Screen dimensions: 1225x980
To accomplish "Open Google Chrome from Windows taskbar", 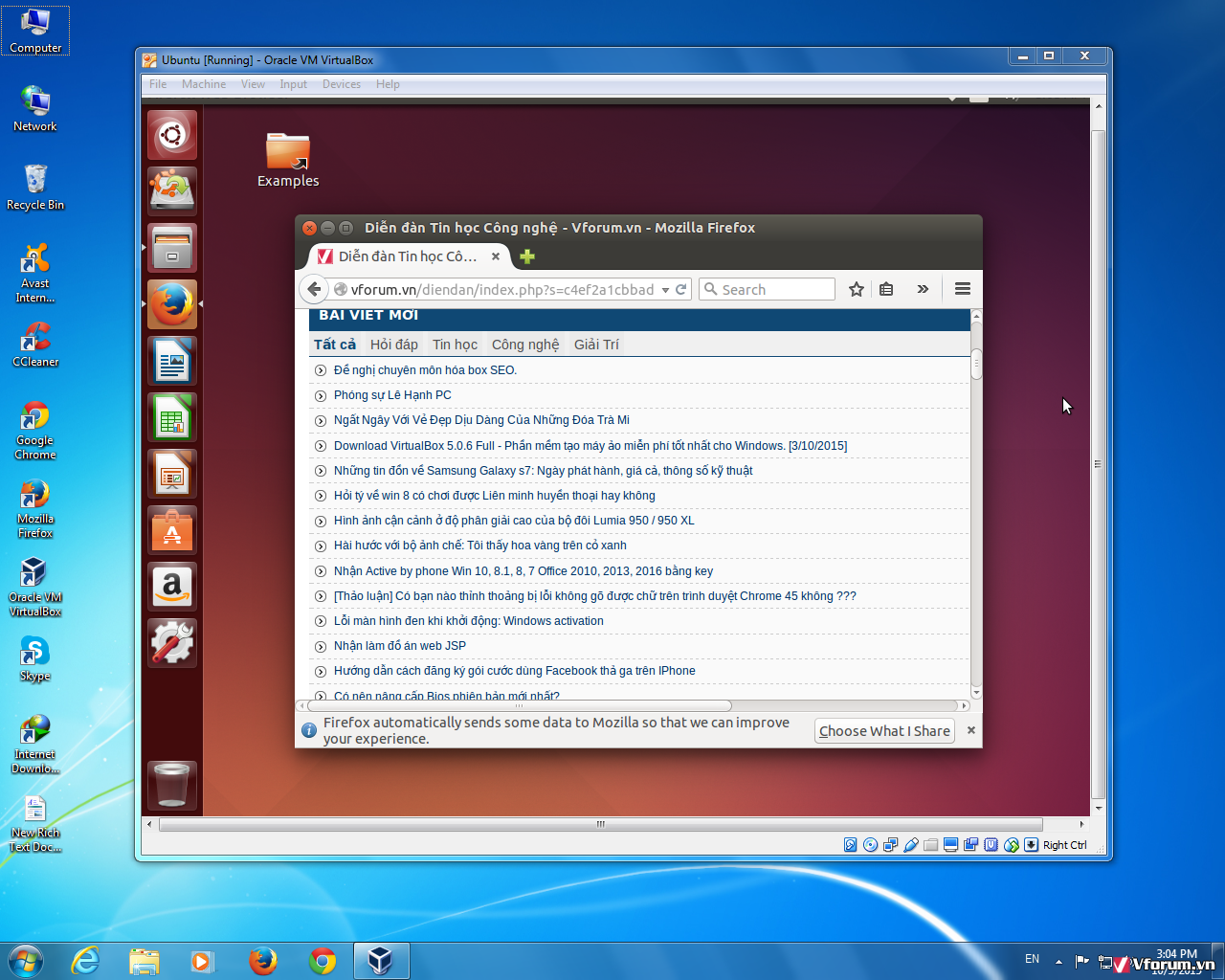I will (x=323, y=961).
